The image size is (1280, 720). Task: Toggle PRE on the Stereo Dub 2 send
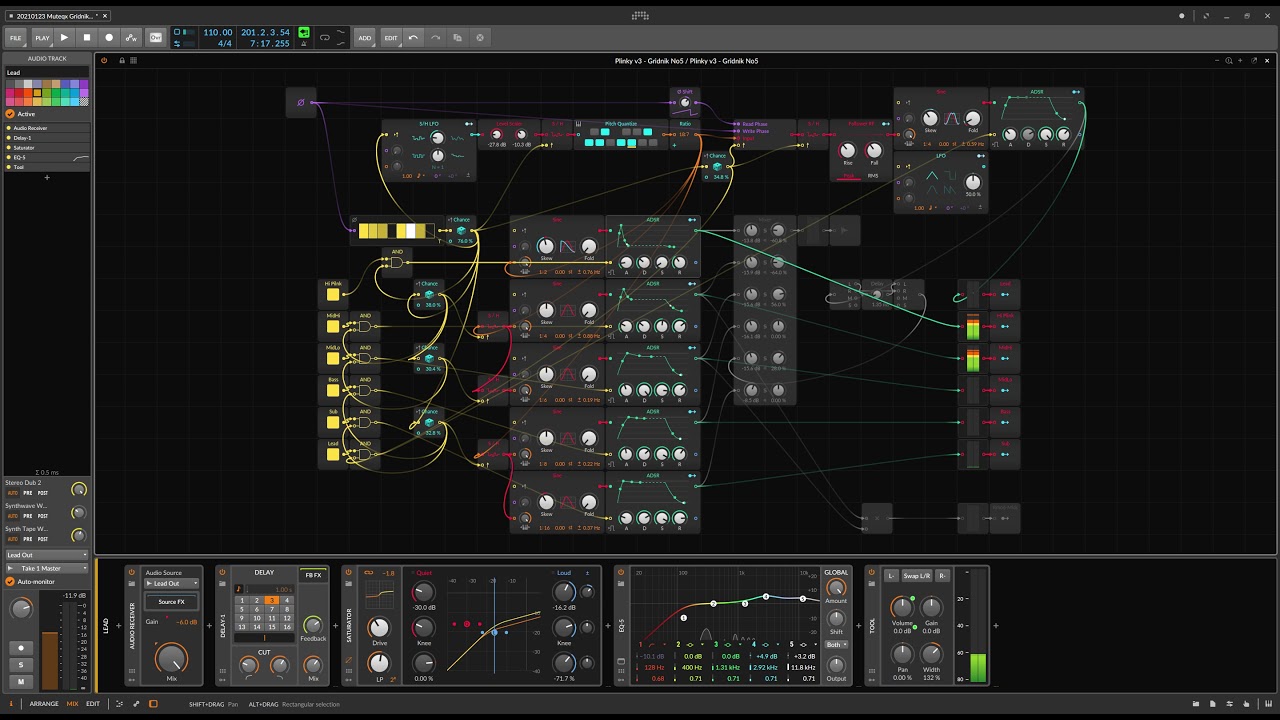tap(28, 493)
